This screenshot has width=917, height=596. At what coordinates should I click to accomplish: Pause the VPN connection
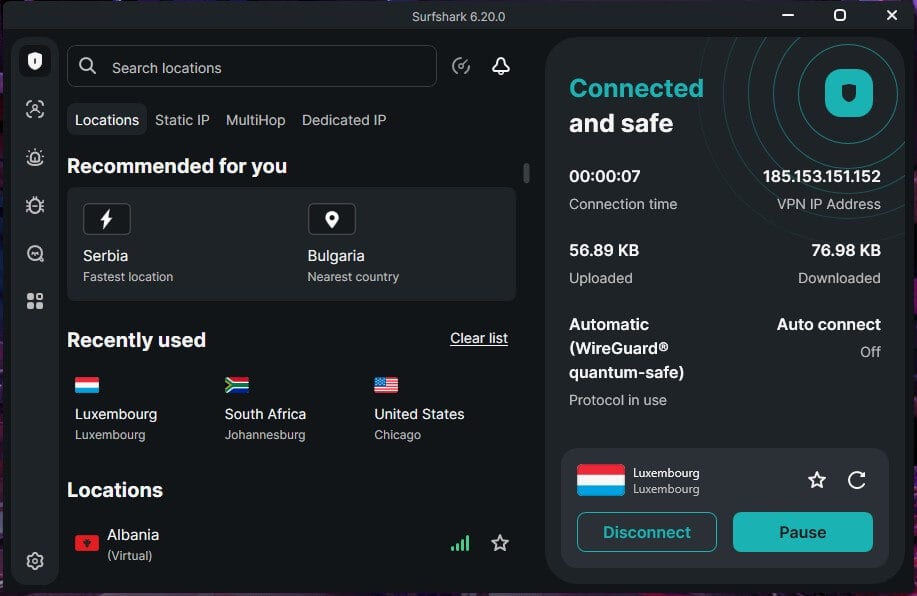click(803, 532)
